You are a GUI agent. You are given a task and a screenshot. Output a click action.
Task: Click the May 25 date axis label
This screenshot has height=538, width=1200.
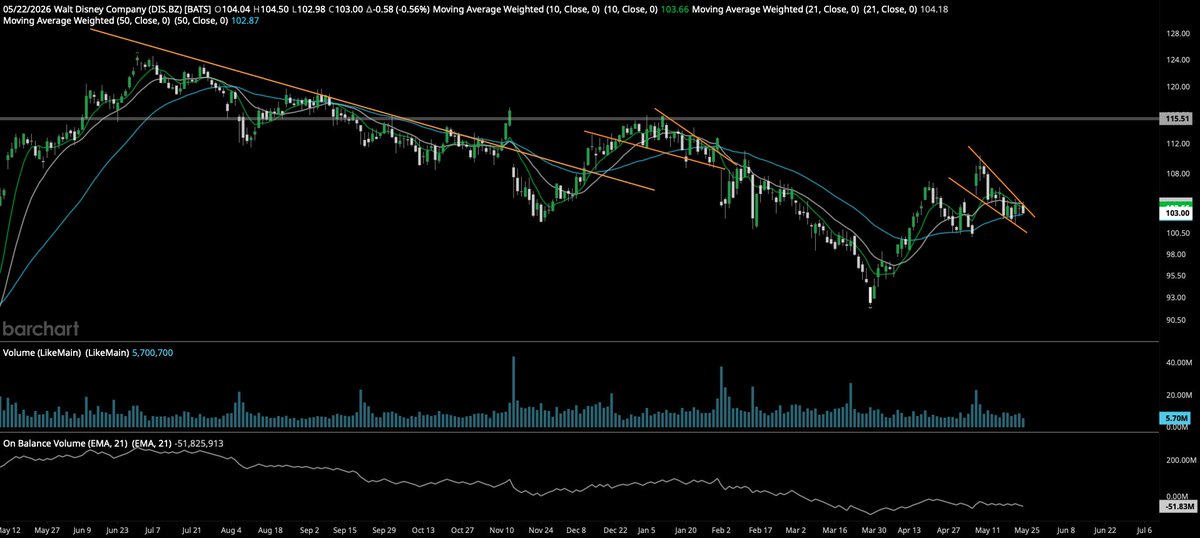pos(1026,529)
